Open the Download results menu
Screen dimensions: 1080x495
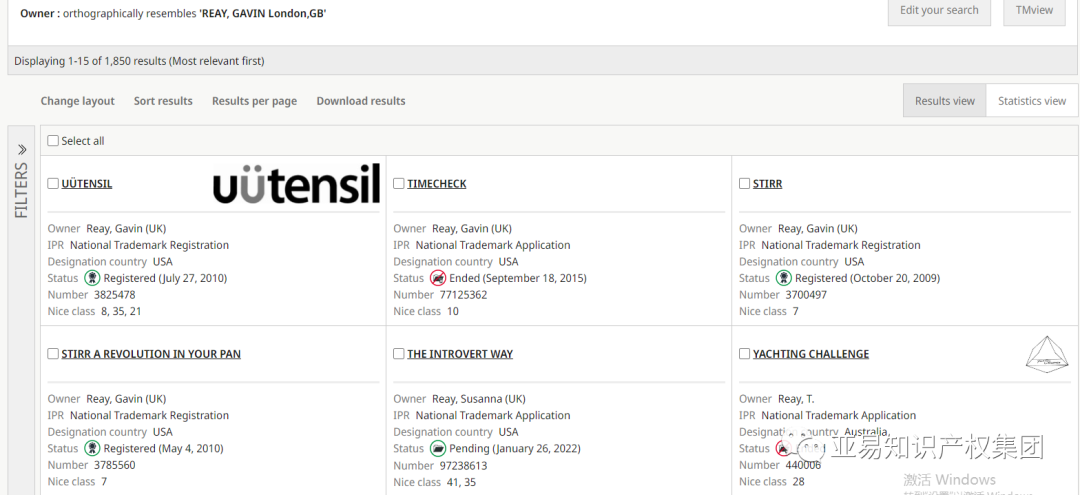(x=361, y=101)
